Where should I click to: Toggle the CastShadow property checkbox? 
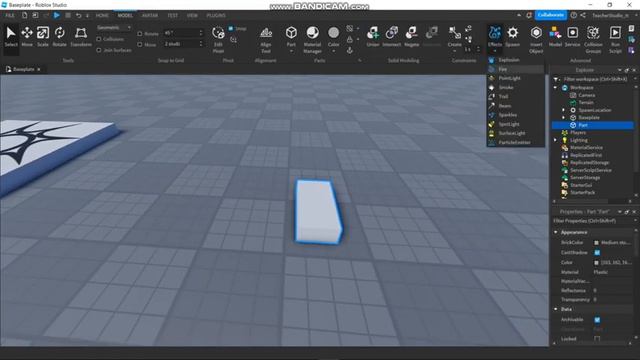click(597, 253)
